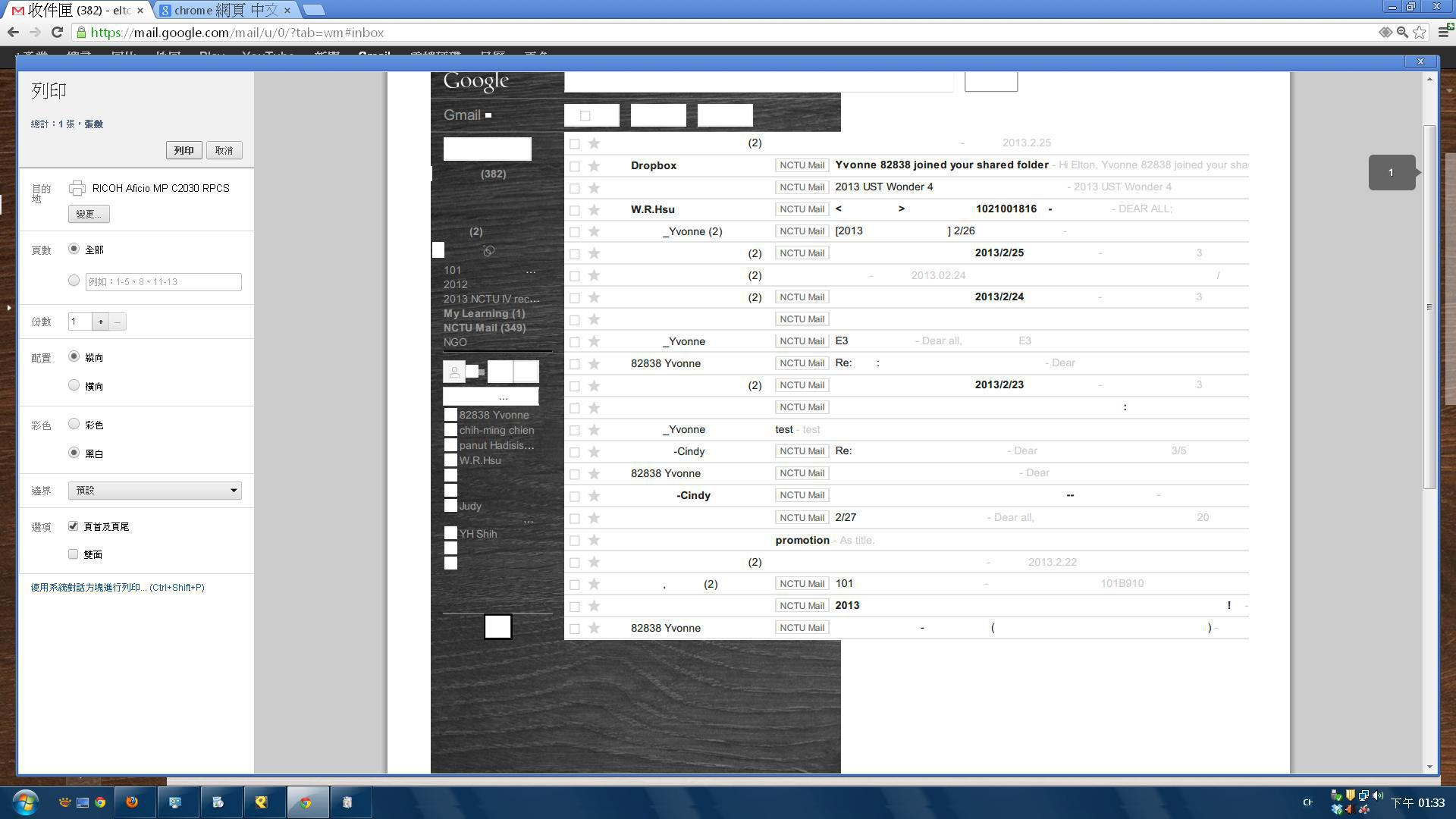Click the custom page range input field

163,281
